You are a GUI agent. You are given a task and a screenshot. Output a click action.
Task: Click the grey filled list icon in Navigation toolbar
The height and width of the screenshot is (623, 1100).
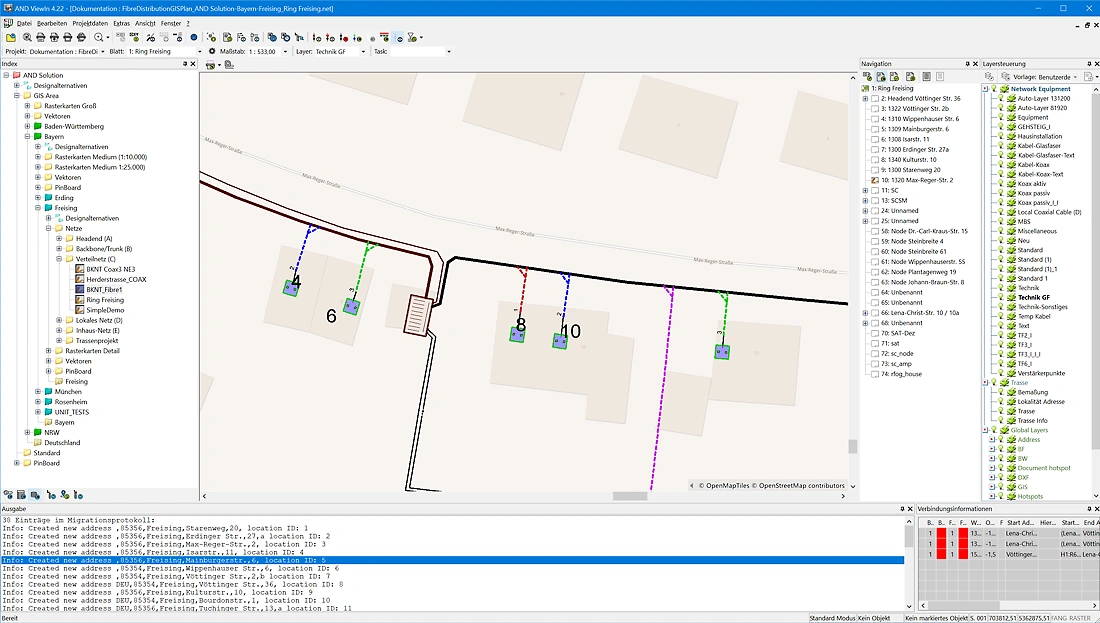tap(927, 76)
